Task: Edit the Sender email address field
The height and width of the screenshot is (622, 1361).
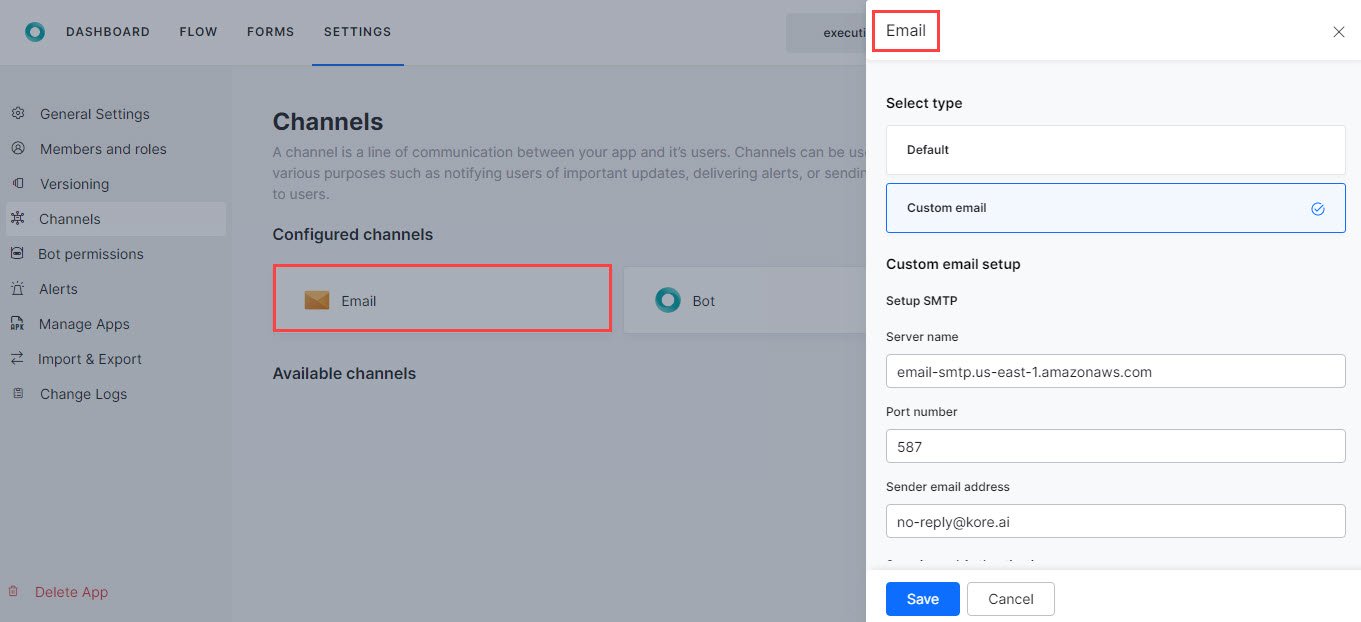Action: (1115, 521)
